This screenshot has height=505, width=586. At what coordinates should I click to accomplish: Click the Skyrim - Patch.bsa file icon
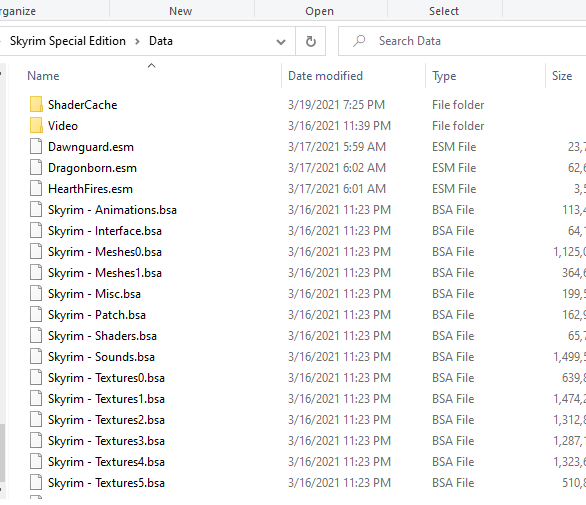(36, 314)
